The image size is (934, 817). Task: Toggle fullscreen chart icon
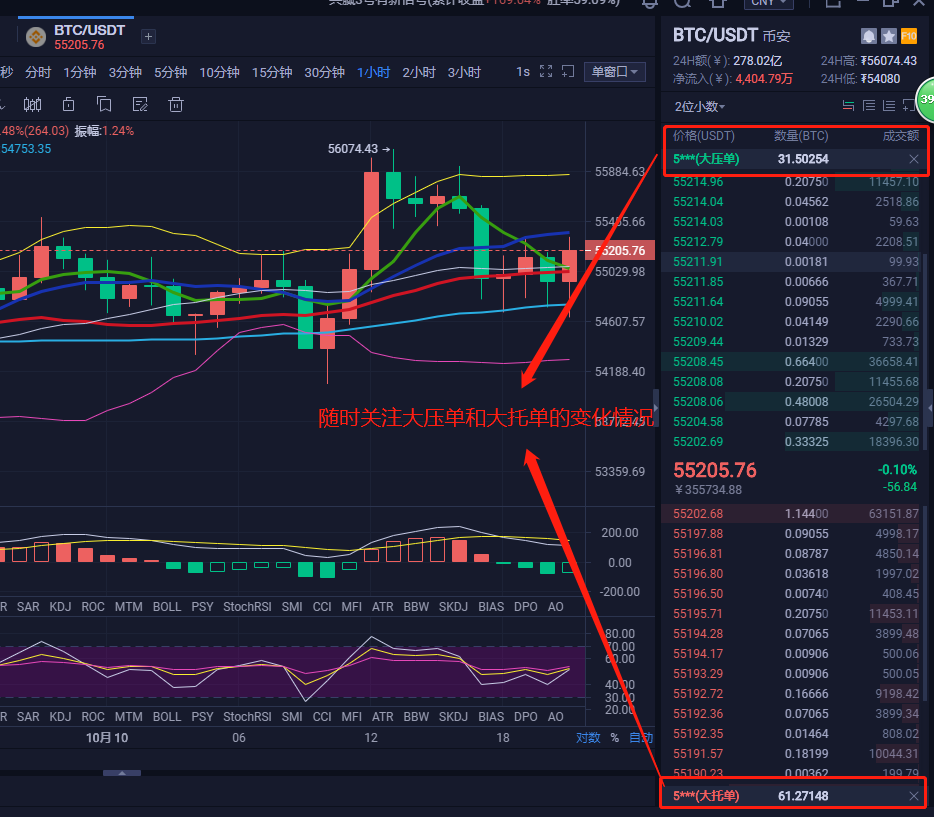point(546,71)
